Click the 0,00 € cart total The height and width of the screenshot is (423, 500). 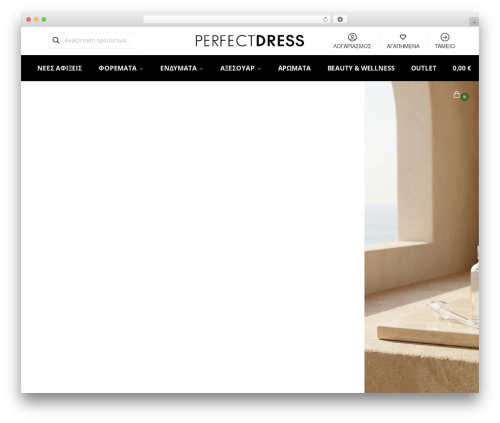[x=462, y=68]
